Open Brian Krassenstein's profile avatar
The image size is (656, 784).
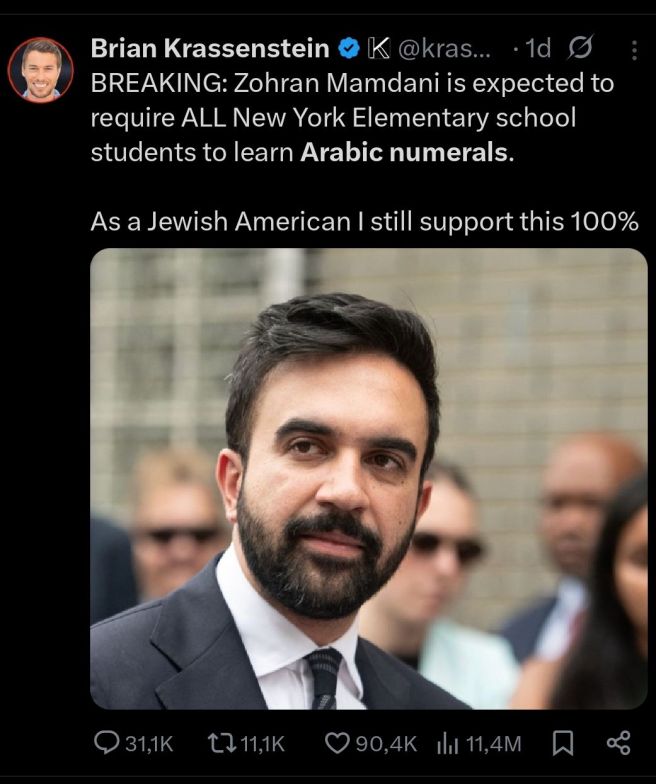click(x=40, y=70)
